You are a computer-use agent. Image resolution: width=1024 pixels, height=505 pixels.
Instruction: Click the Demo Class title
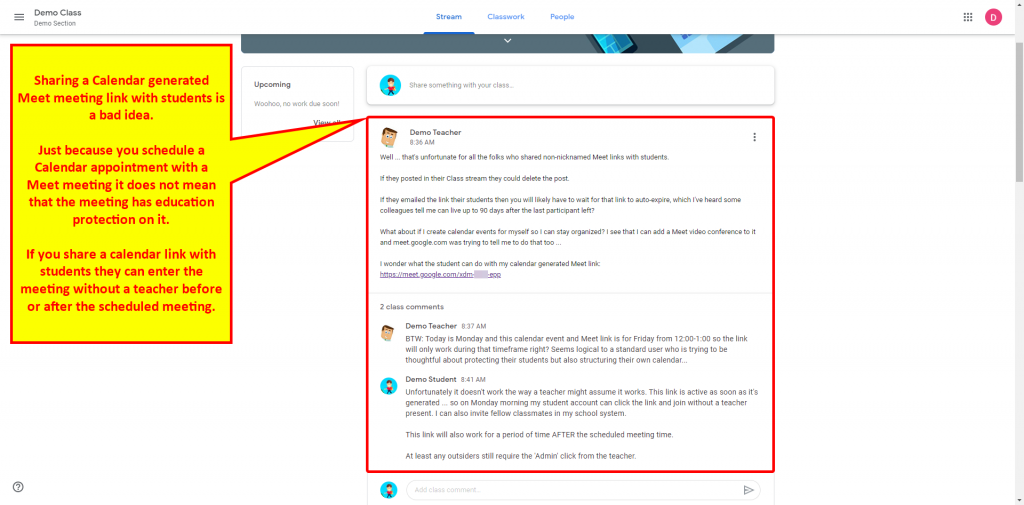point(57,13)
